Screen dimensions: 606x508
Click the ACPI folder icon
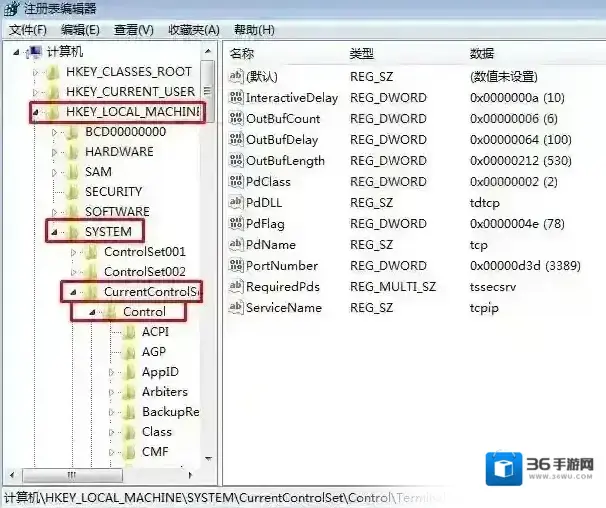pos(129,332)
